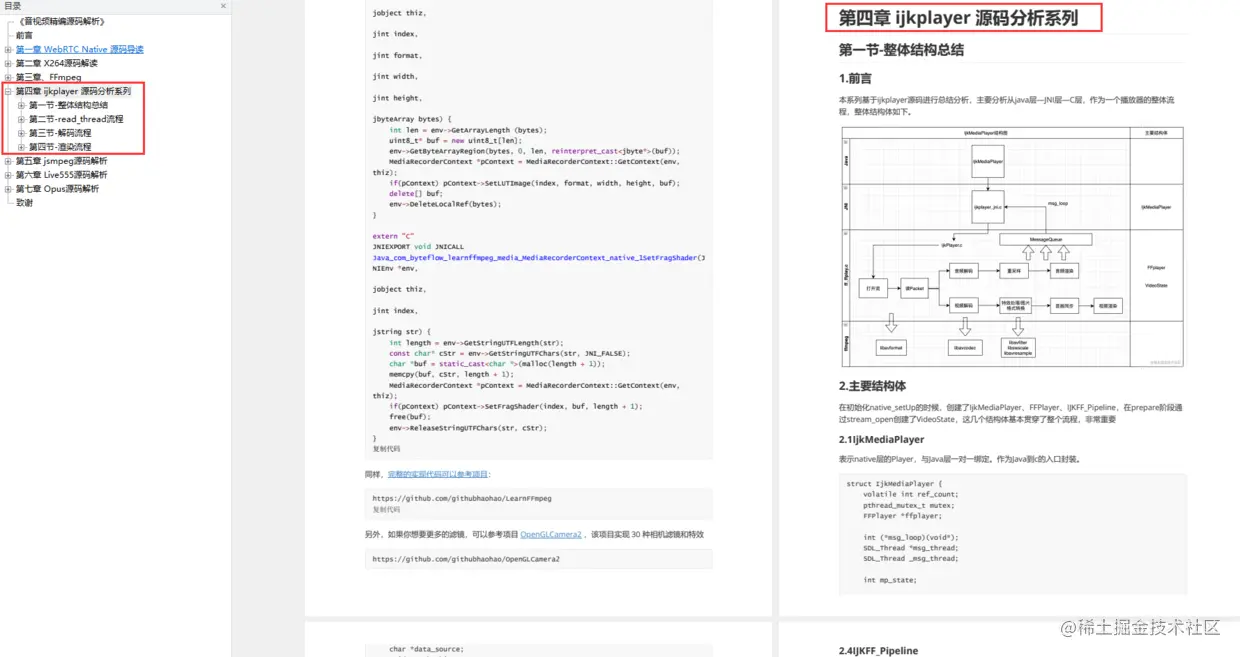1240x657 pixels.
Task: Collapse 第四章 ijkplayer 源码分析系列 node
Action: point(9,91)
